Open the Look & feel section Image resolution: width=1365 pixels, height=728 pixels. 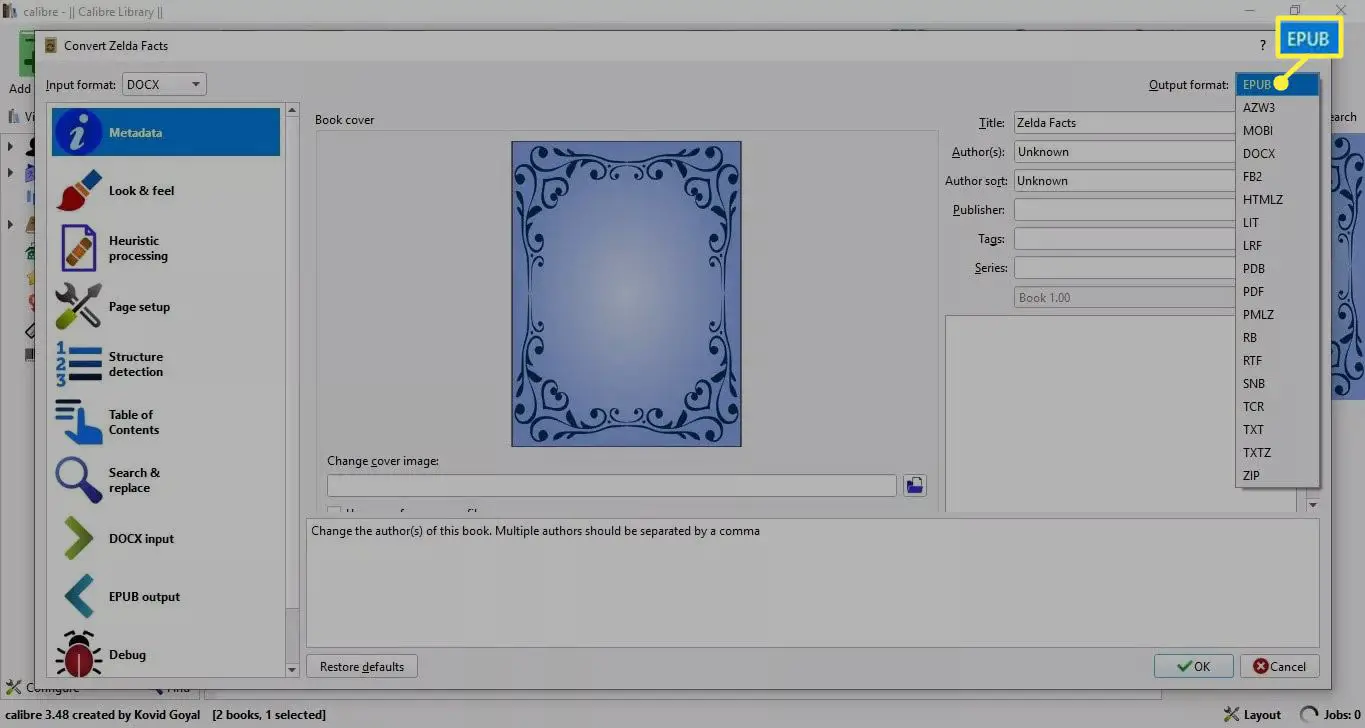point(166,190)
